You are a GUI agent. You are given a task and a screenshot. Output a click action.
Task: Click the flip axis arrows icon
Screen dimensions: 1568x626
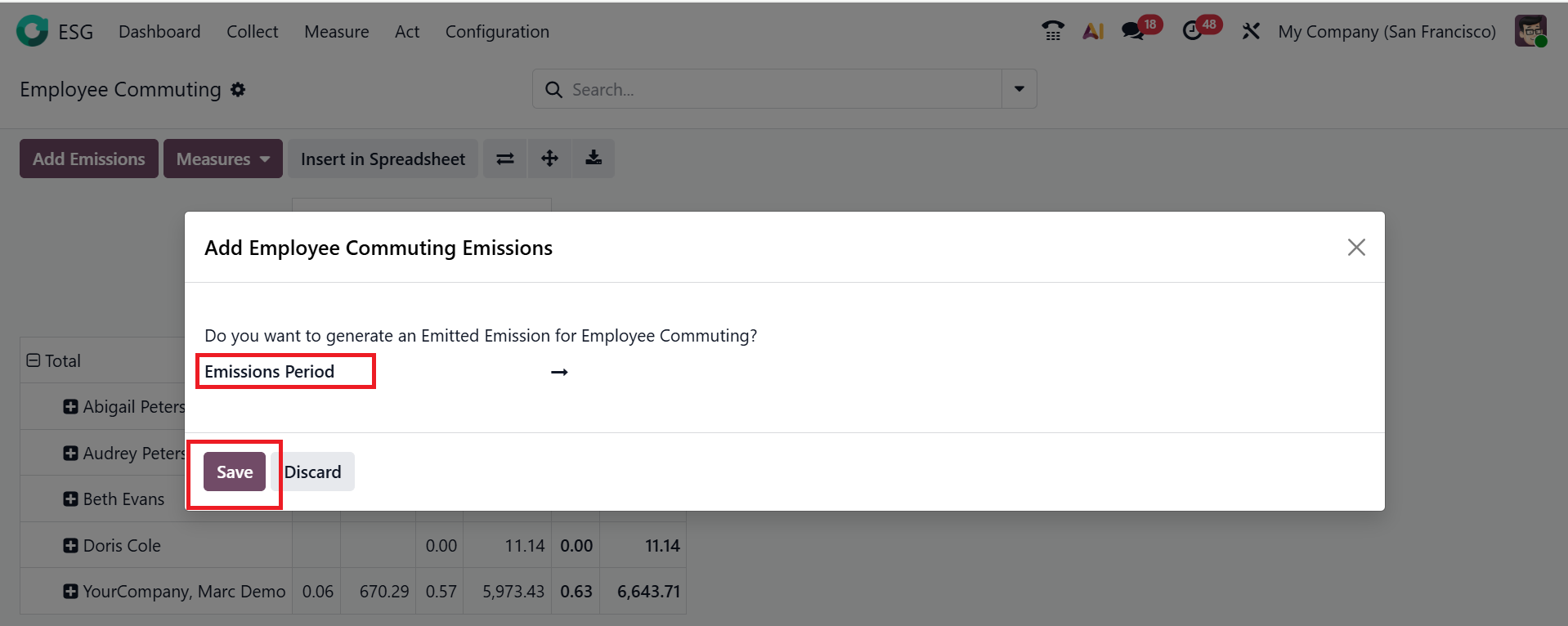[505, 159]
